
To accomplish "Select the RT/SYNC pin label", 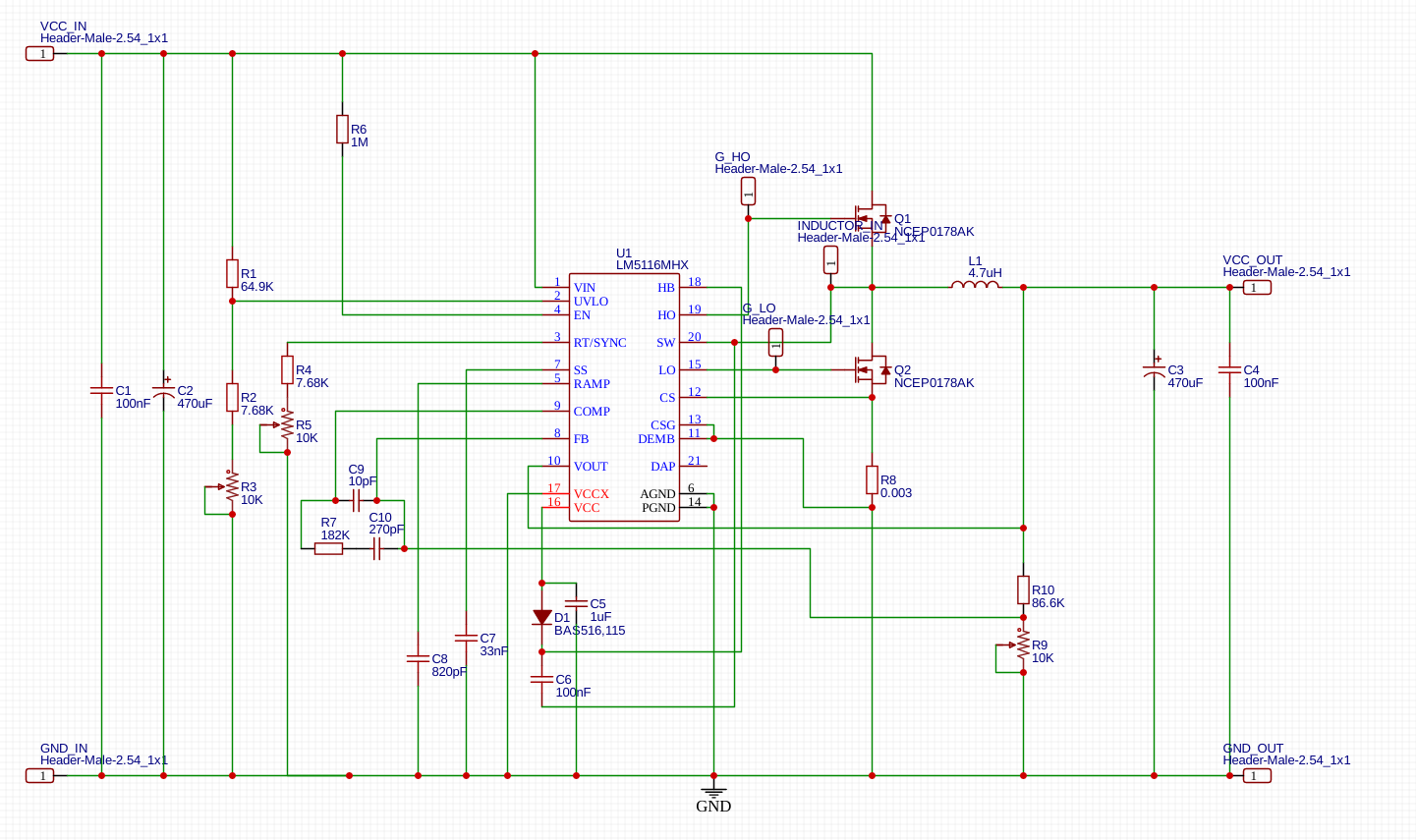I will 600,343.
